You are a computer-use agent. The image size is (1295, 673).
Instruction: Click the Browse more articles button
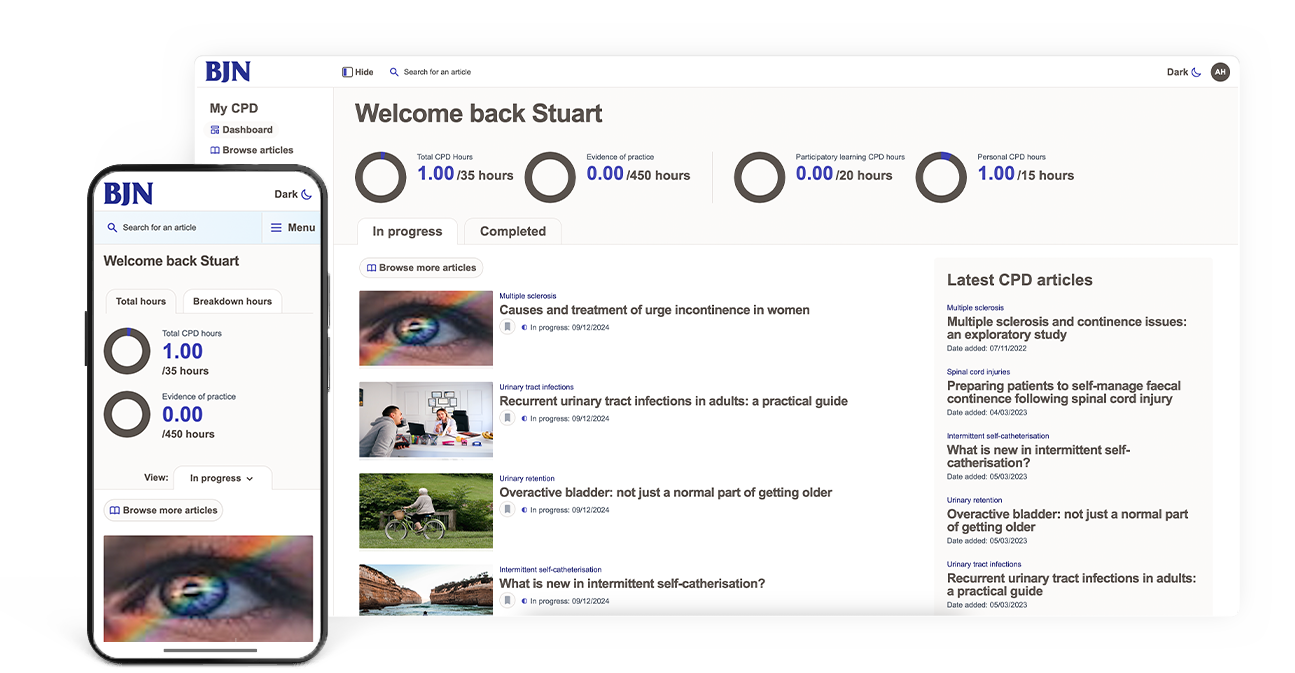[421, 267]
